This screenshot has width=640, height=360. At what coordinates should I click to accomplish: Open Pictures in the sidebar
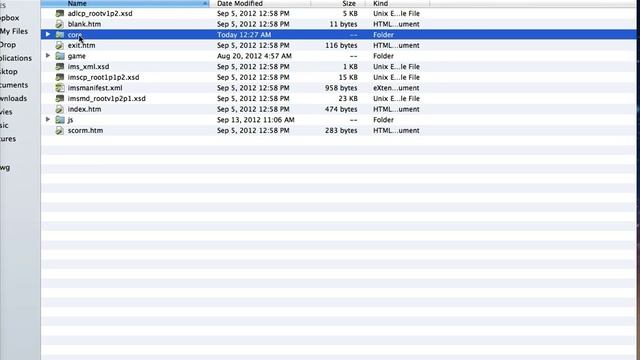pyautogui.click(x=8, y=139)
